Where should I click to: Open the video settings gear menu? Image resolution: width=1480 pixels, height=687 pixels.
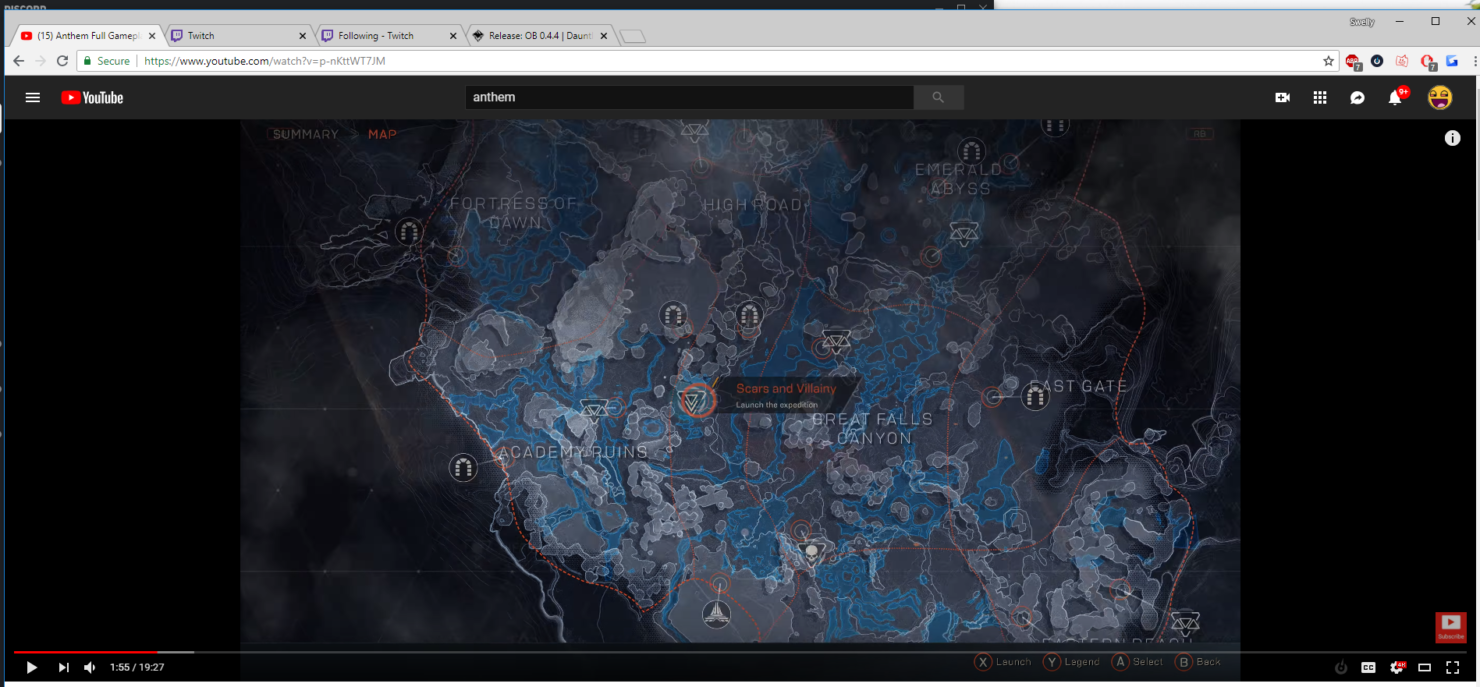pos(1397,667)
